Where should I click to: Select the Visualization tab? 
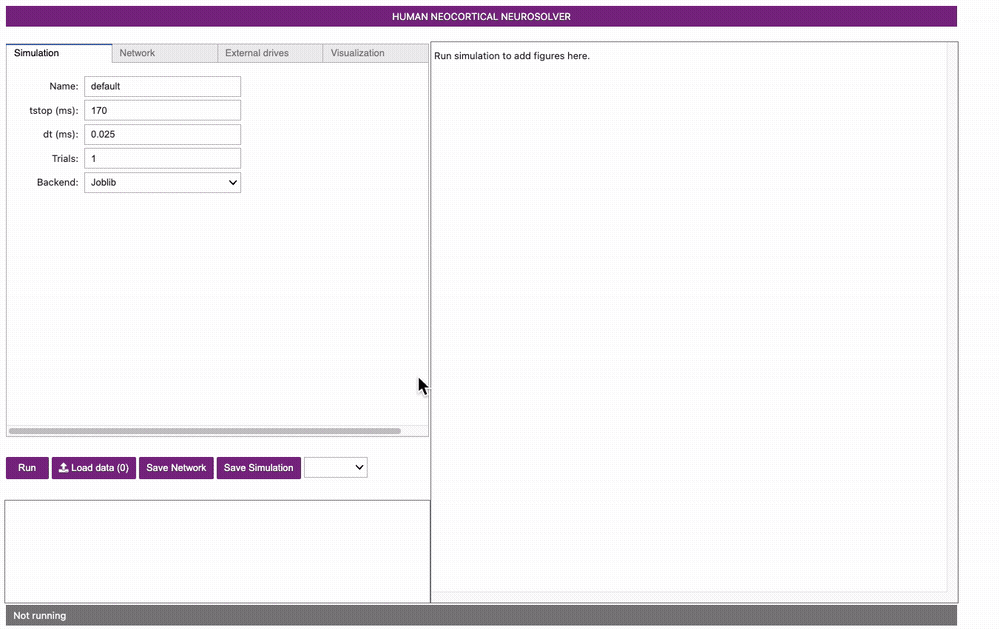pos(357,53)
